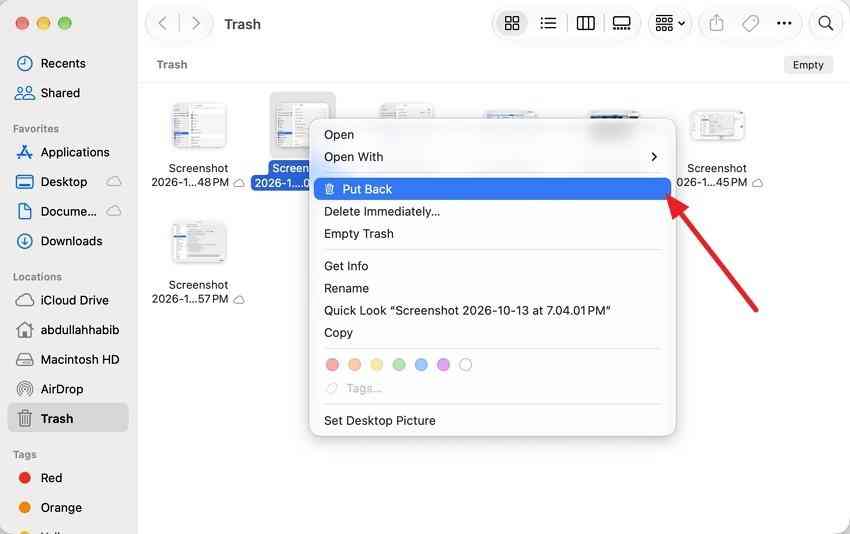This screenshot has height=534, width=850.
Task: Apply the orange tag color dot
Action: pyautogui.click(x=355, y=364)
